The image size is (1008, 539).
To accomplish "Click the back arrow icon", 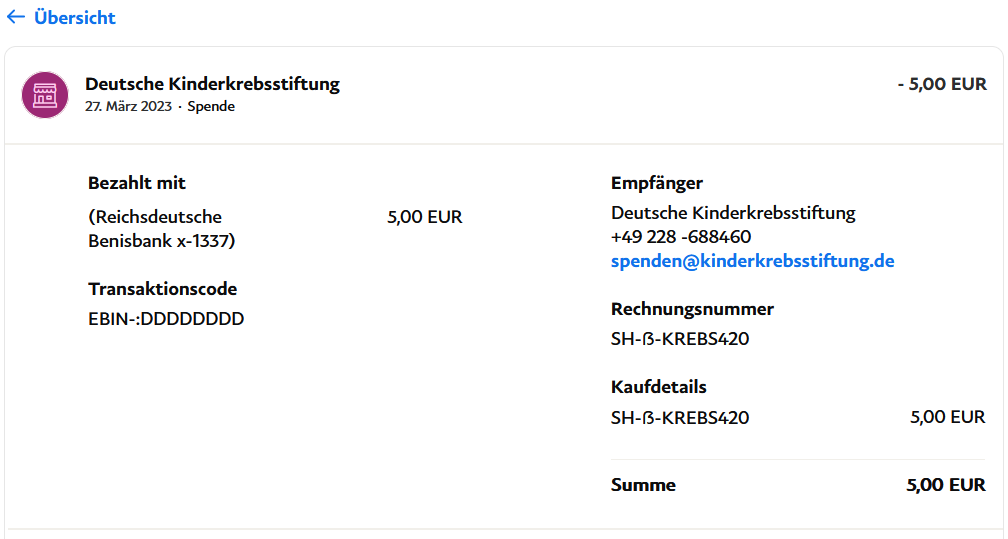I will (16, 18).
